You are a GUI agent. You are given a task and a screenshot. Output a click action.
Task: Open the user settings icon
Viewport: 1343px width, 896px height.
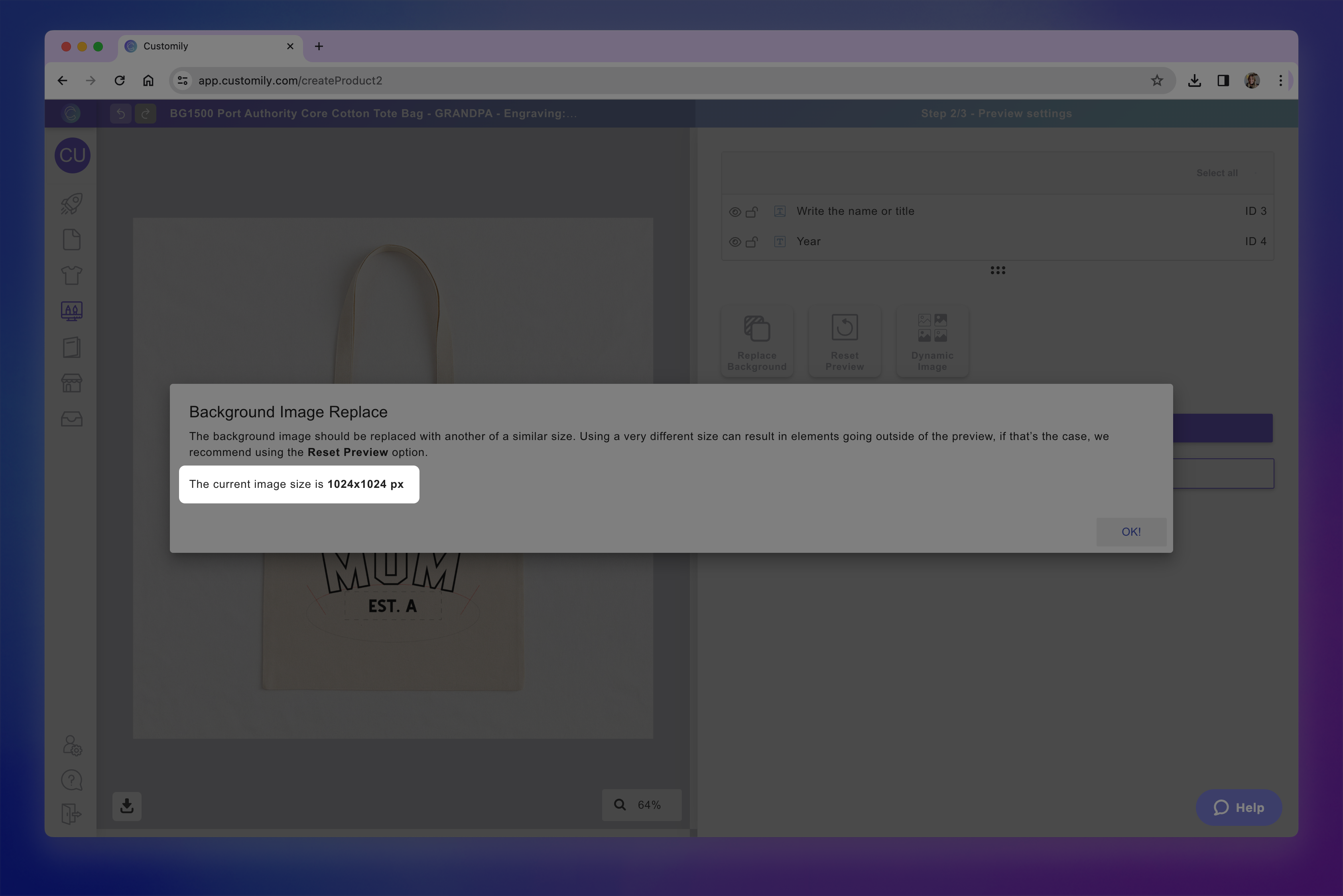72,745
